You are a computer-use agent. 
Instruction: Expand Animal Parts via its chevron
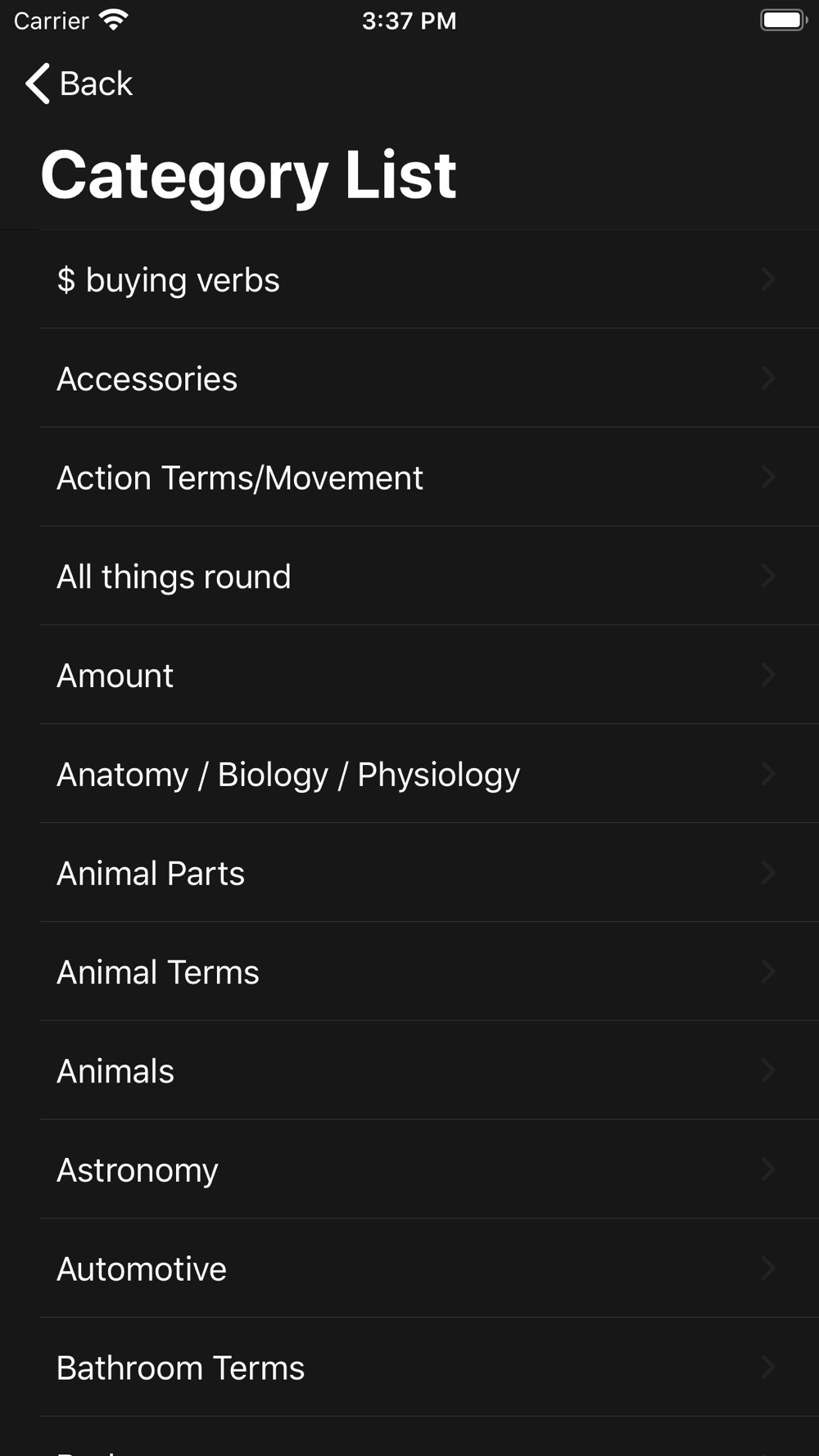(x=767, y=873)
